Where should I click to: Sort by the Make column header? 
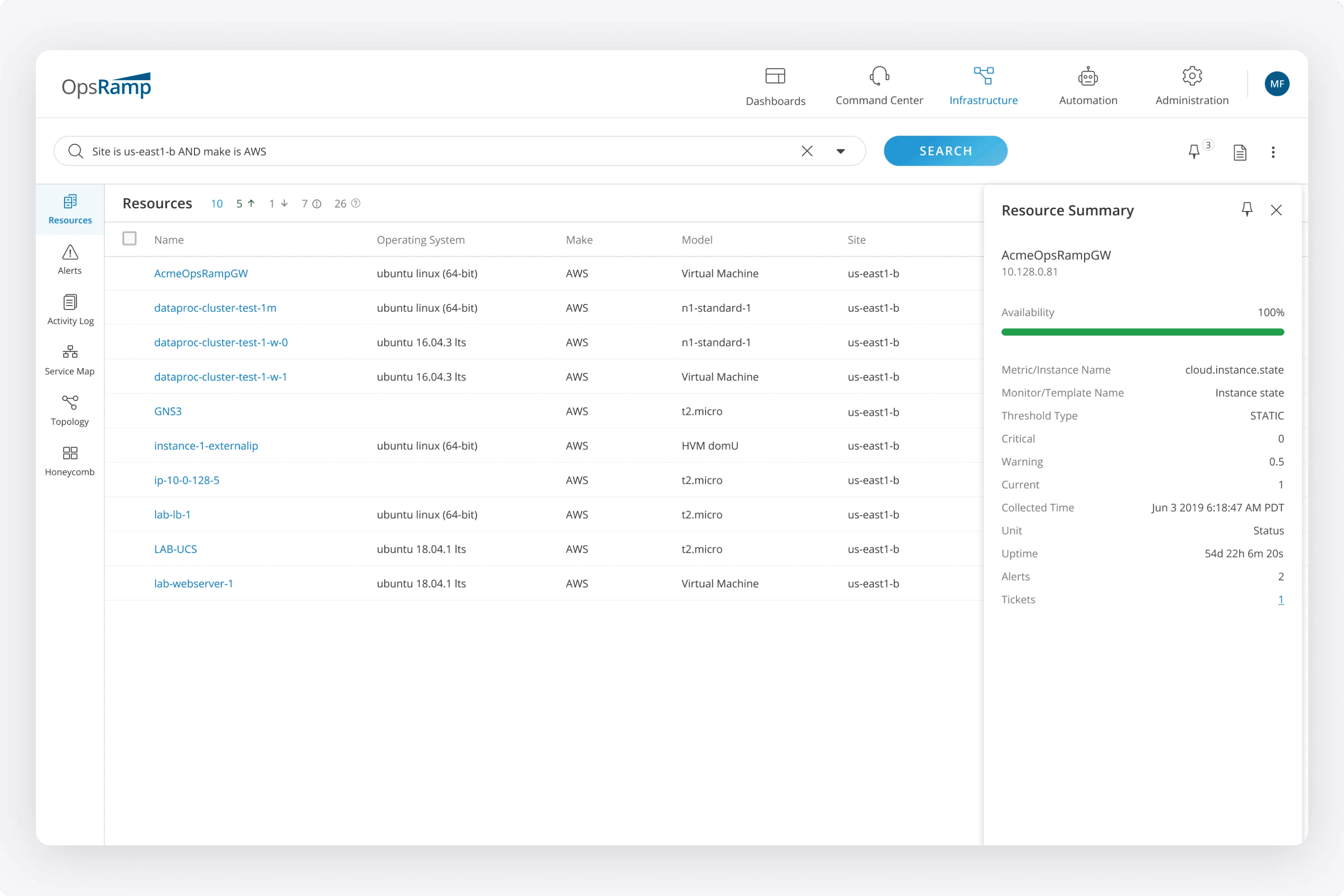579,240
